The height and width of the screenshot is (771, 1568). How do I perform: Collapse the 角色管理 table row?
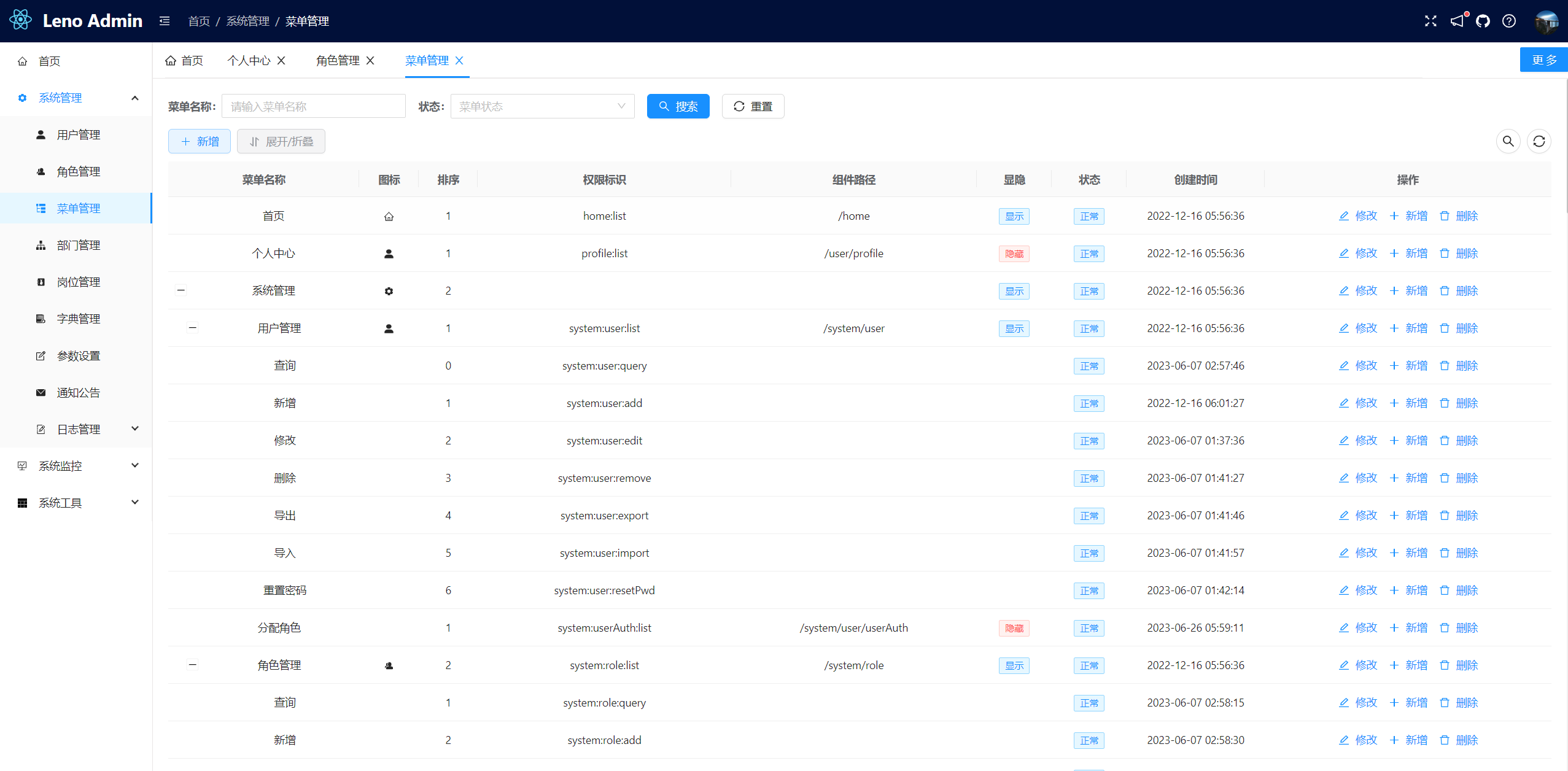[x=193, y=665]
